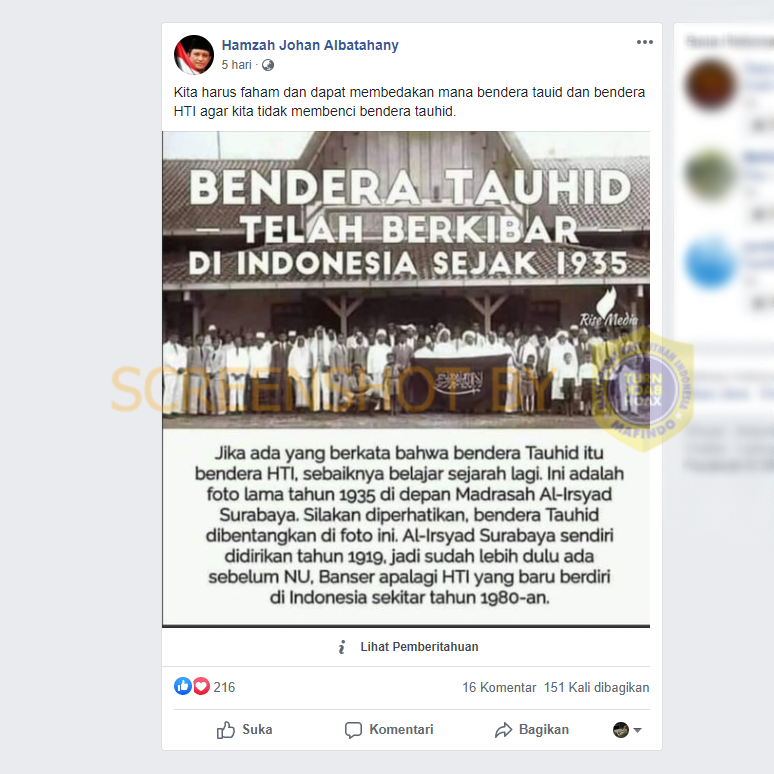Open the Lihat Pemberitahuan notice
Image resolution: width=774 pixels, height=774 pixels.
point(419,647)
